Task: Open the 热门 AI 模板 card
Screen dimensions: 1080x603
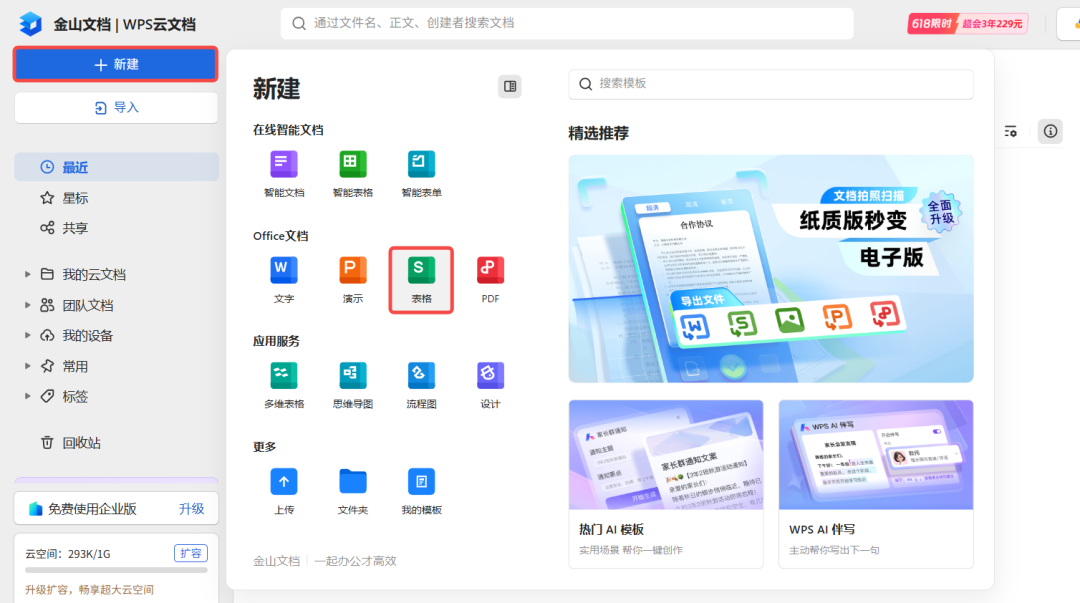Action: pyautogui.click(x=666, y=484)
